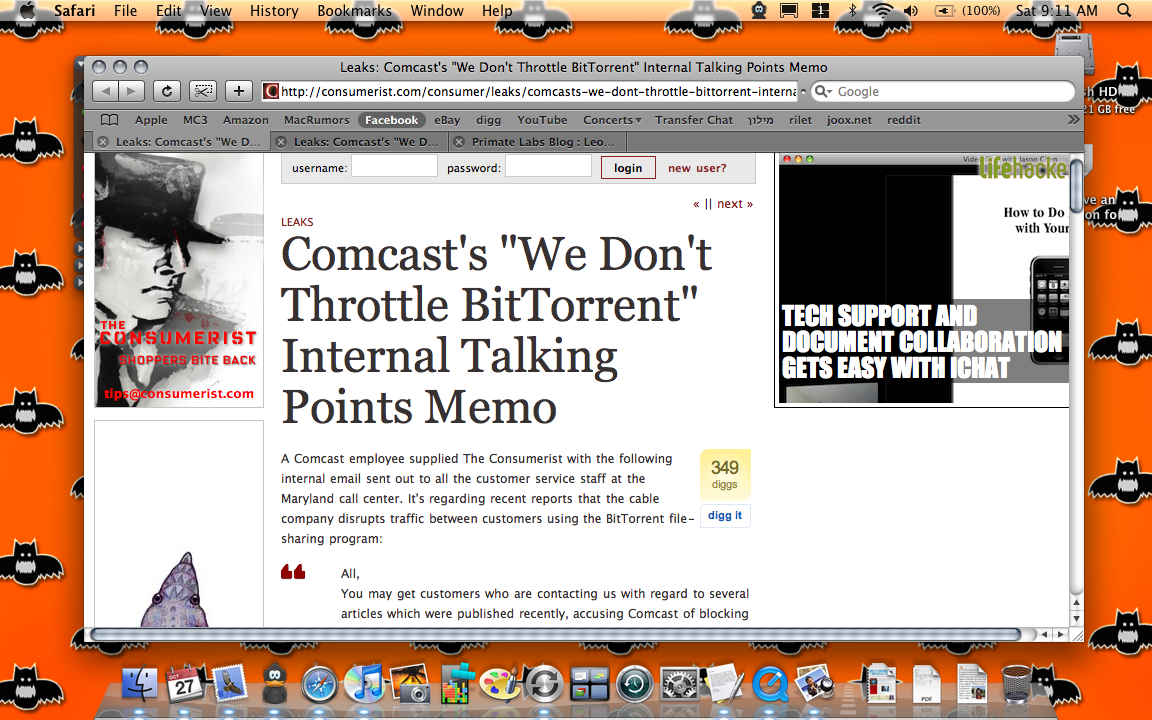Click the vertical scroll down arrow
1152x720 pixels.
[1076, 618]
